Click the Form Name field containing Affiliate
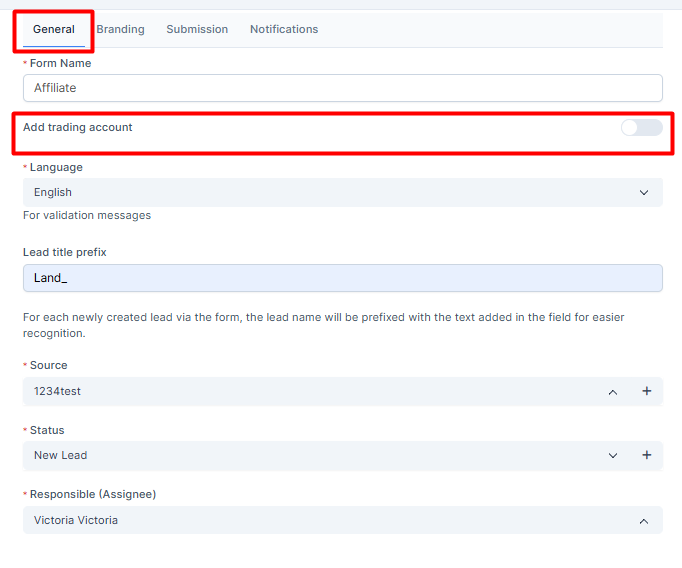 pyautogui.click(x=342, y=88)
